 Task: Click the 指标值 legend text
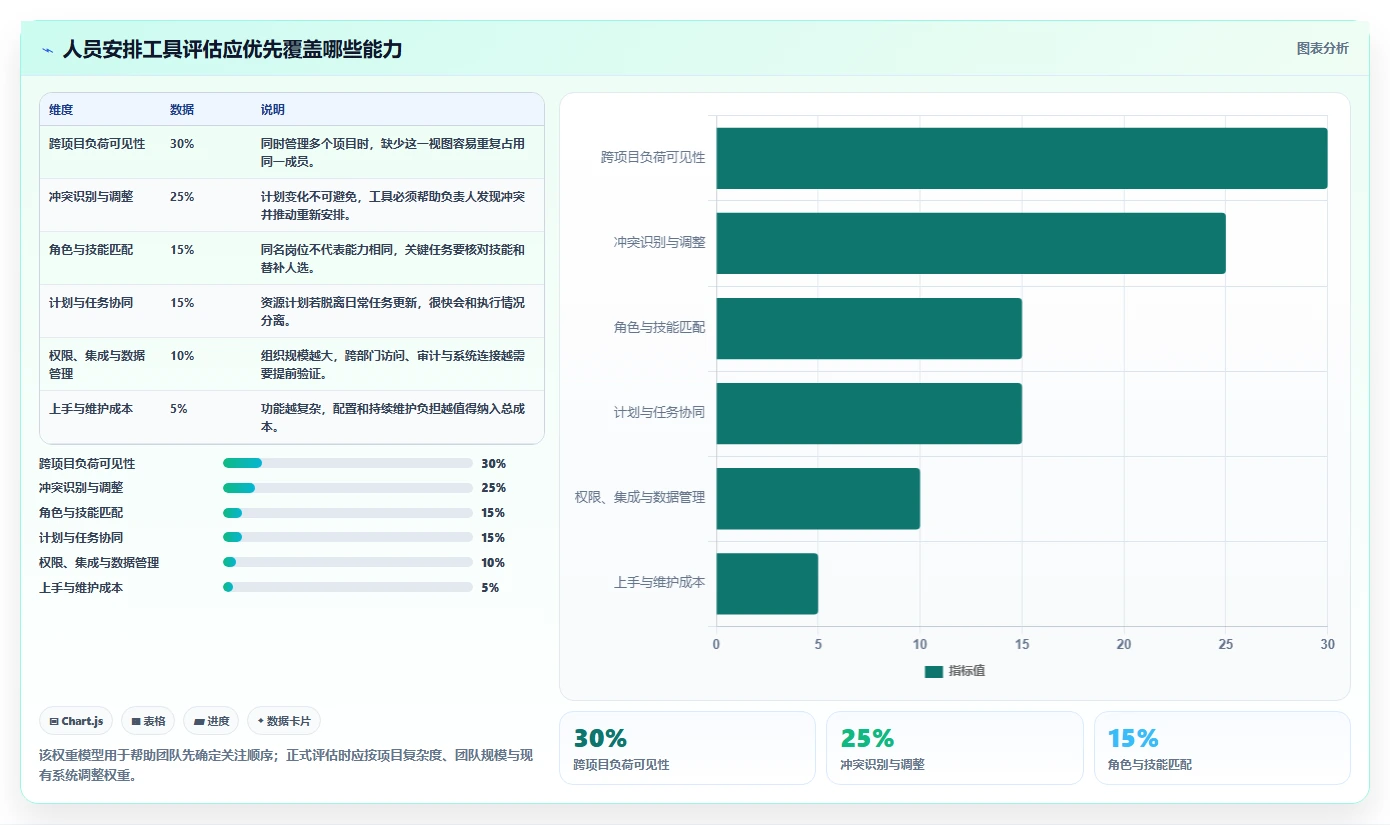coord(967,671)
